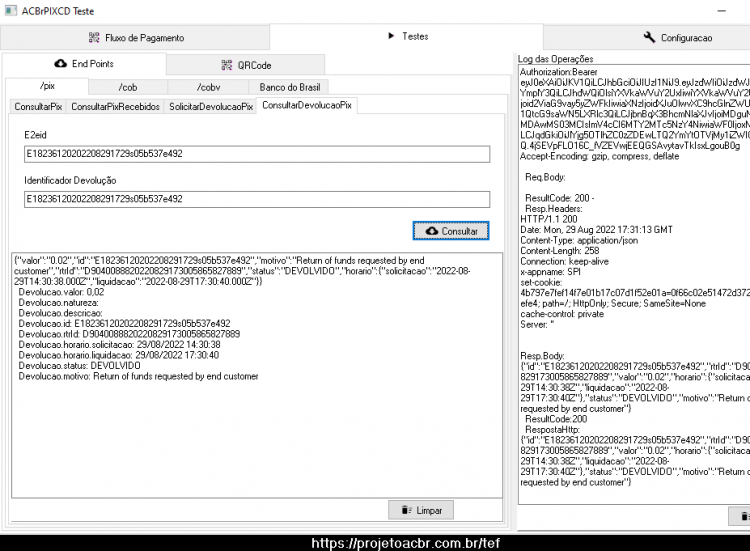This screenshot has width=750, height=551.
Task: Click the trash icon below the operations log
Action: click(x=745, y=517)
